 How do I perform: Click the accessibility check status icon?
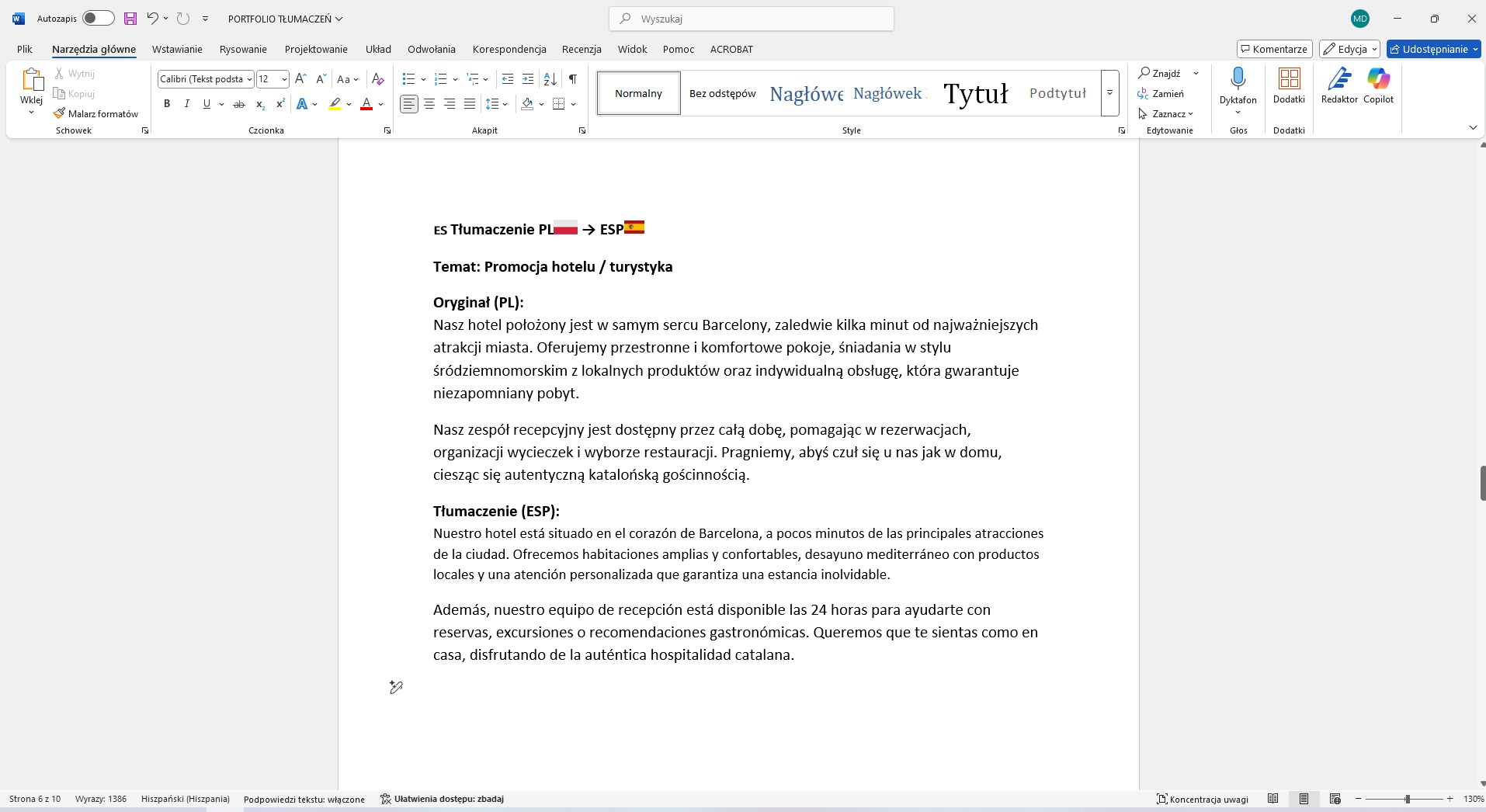[385, 799]
